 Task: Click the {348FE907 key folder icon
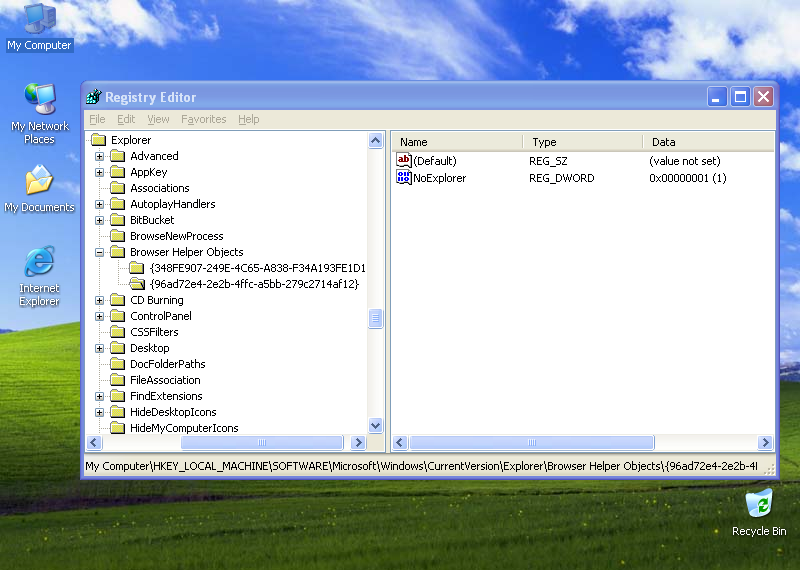(137, 268)
